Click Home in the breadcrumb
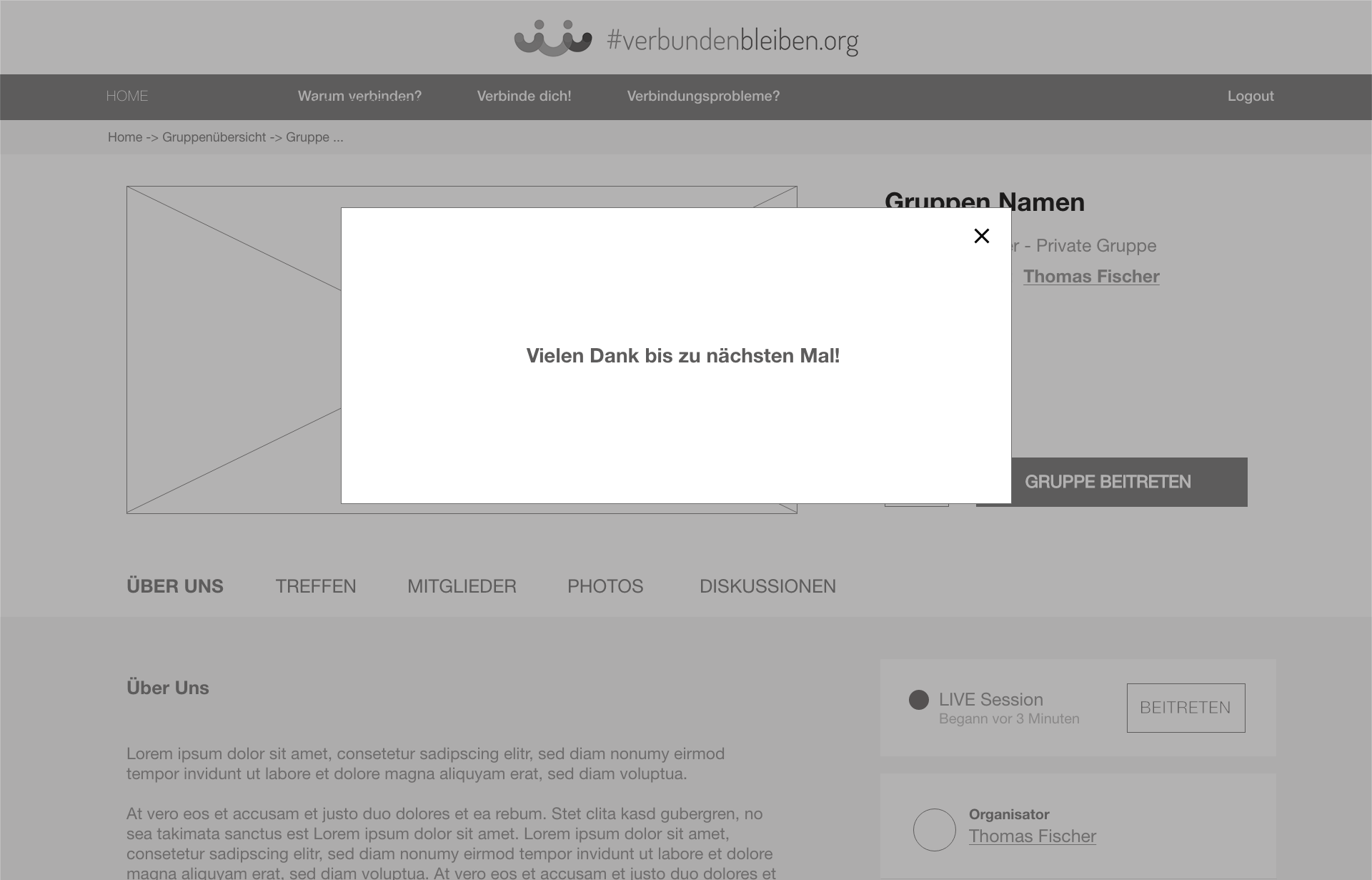 (x=124, y=137)
